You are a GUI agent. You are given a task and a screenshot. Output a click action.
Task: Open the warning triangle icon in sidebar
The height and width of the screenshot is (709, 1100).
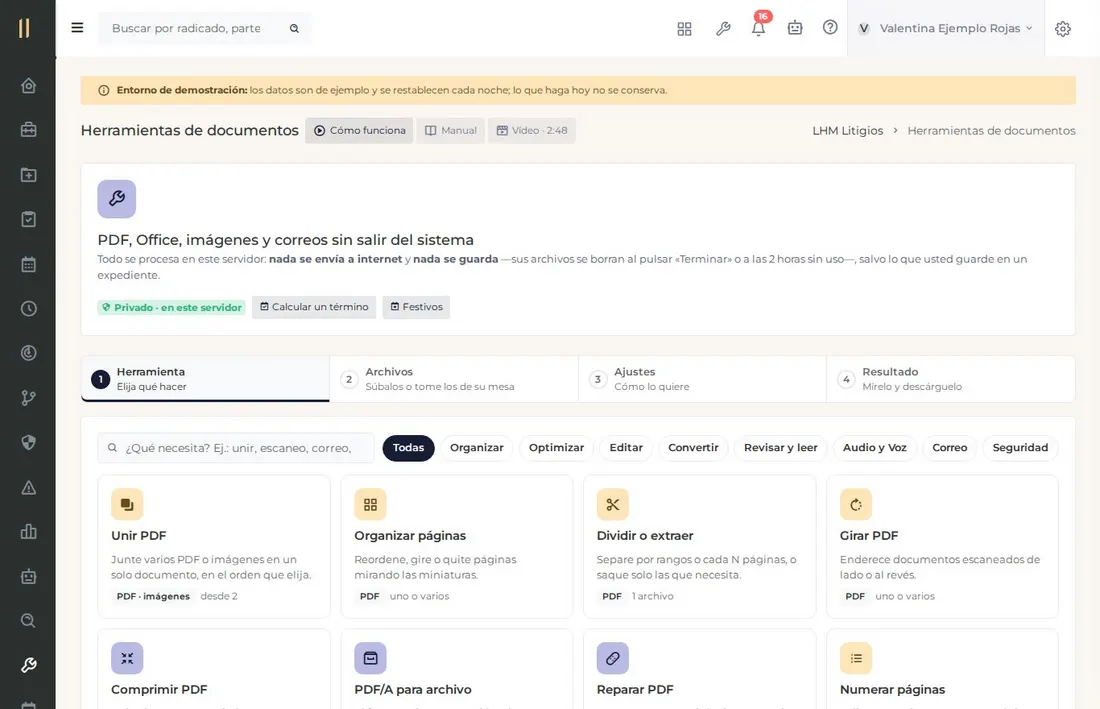[28, 487]
